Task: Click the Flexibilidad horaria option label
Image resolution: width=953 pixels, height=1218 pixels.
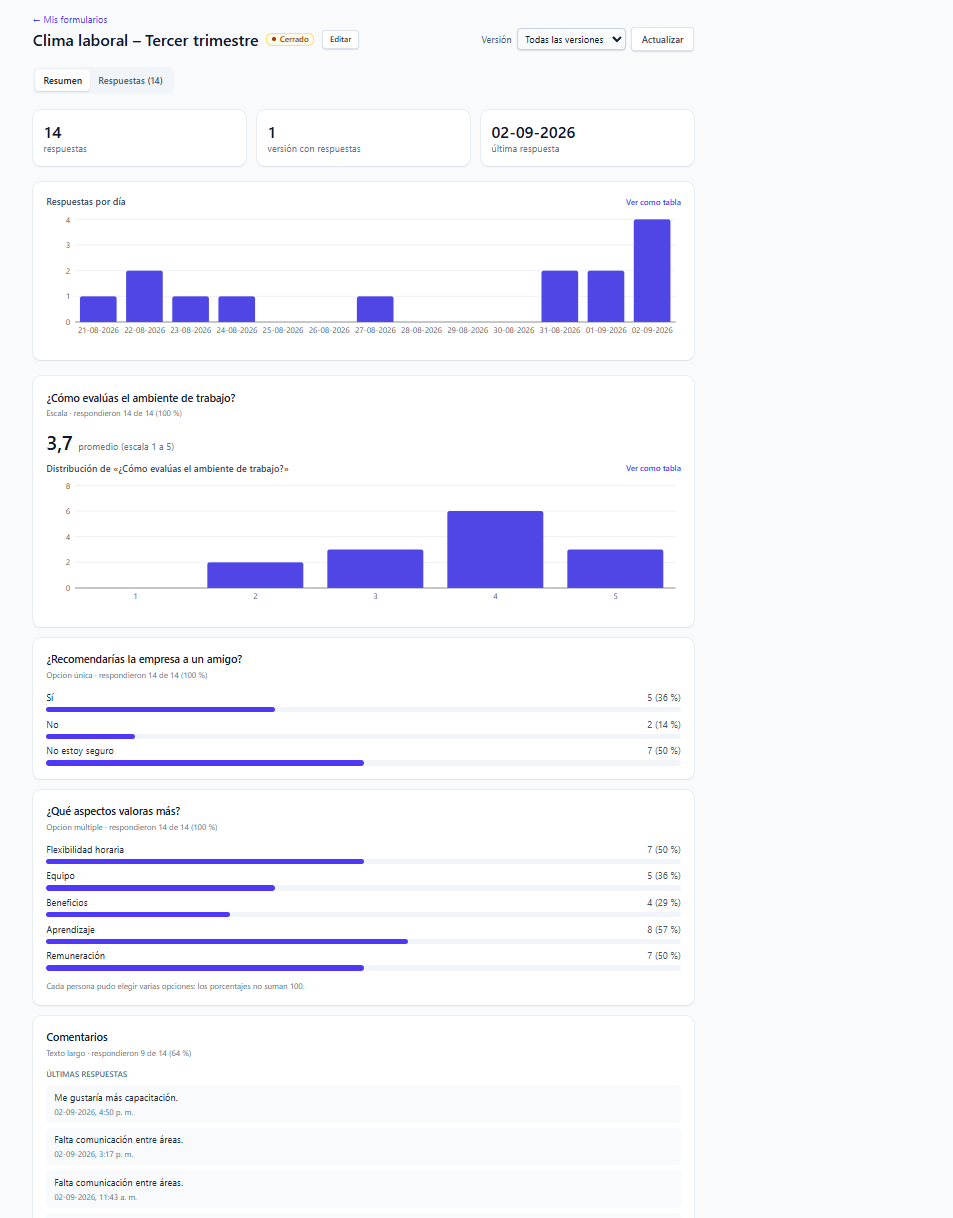Action: [85, 850]
